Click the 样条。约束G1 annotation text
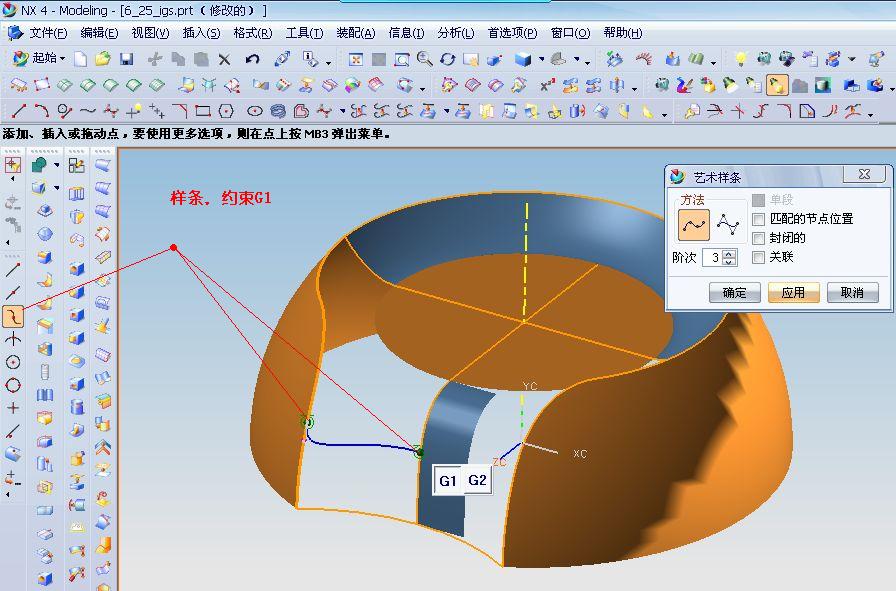 pyautogui.click(x=221, y=198)
